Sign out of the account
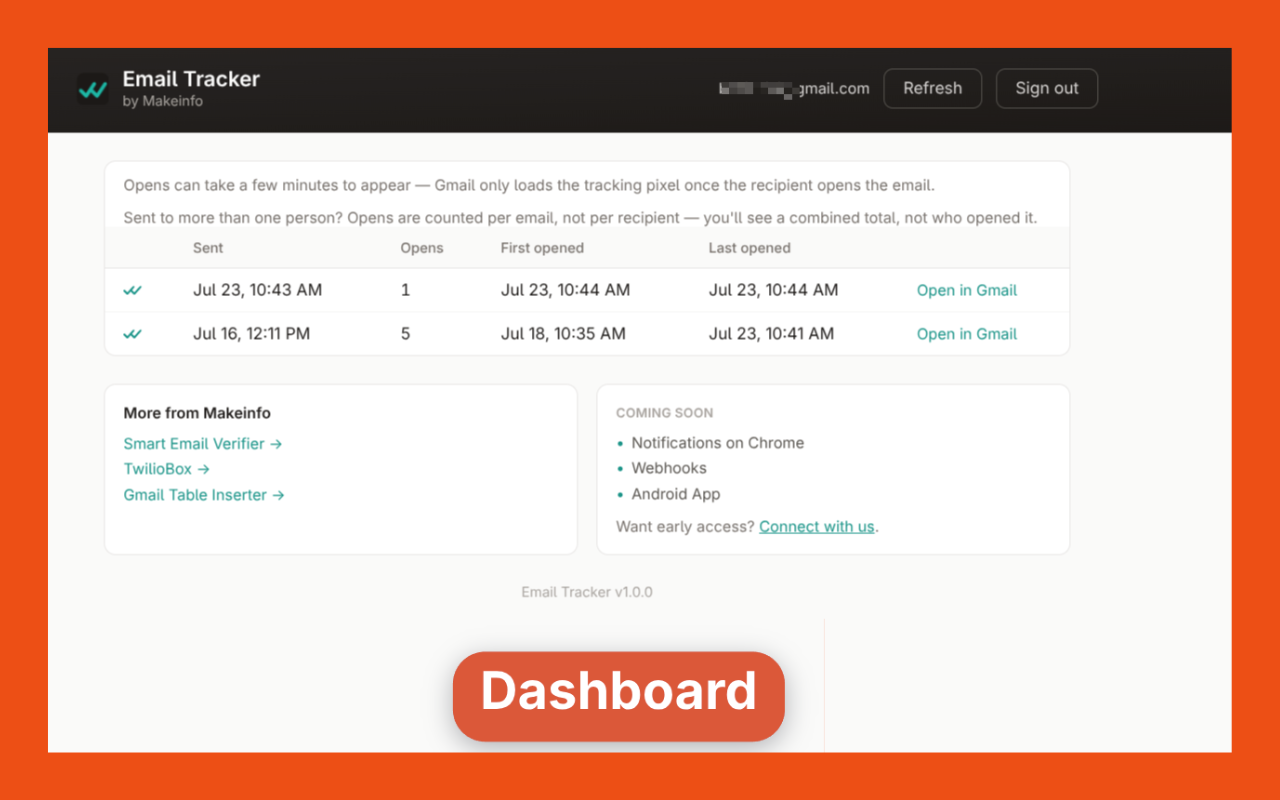The width and height of the screenshot is (1280, 800). [1047, 88]
